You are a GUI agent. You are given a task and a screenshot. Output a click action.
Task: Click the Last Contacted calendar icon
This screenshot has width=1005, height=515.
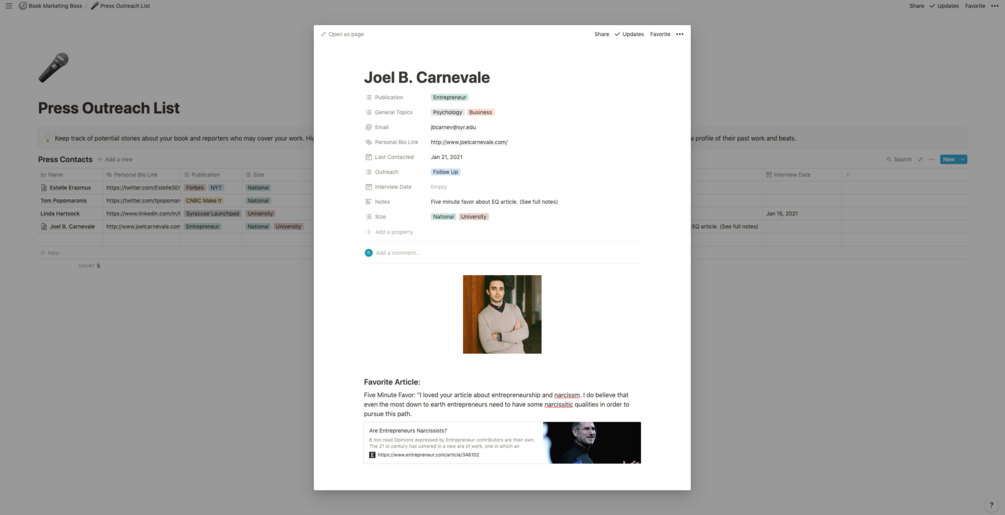369,157
